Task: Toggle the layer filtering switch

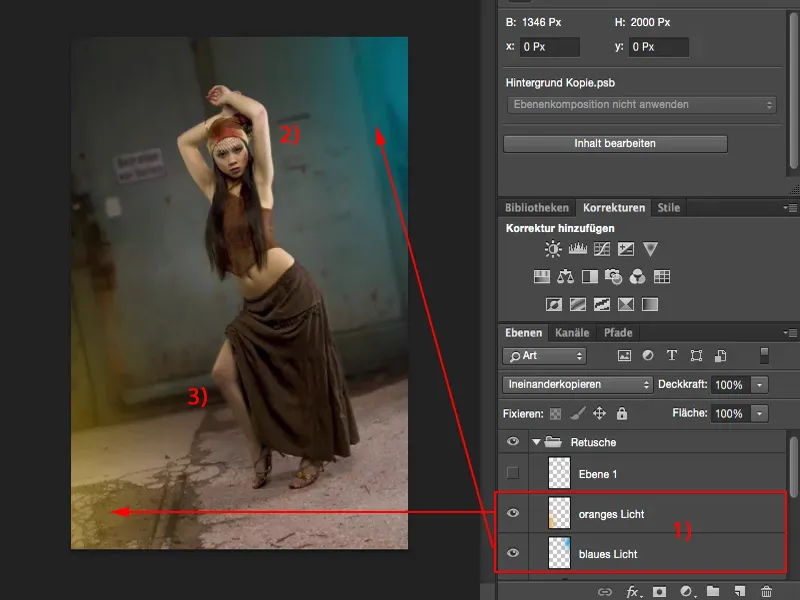Action: (x=764, y=356)
